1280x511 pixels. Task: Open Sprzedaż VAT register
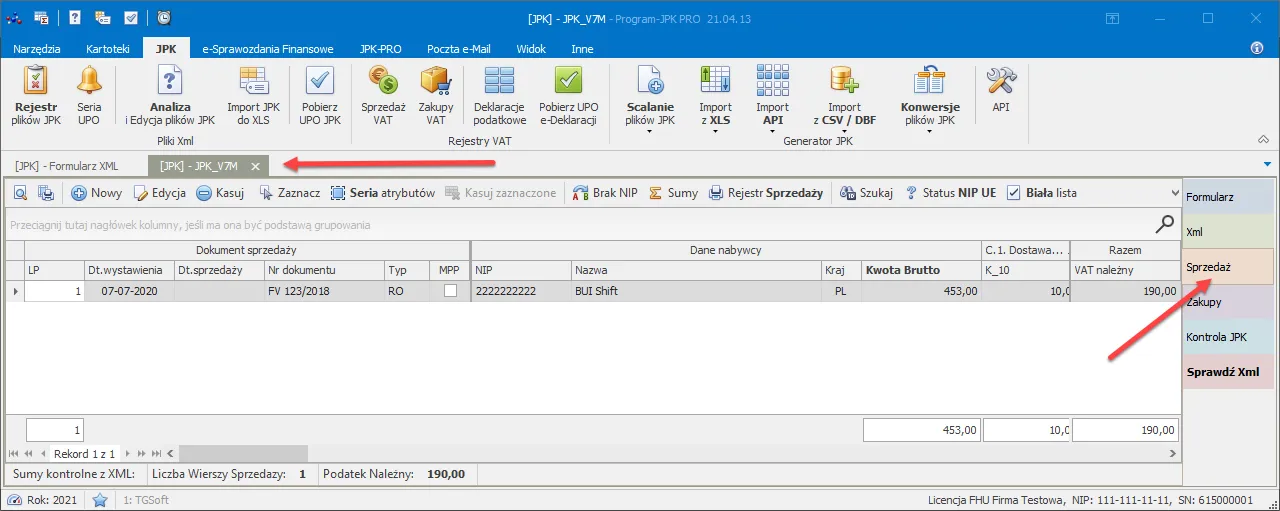click(x=383, y=96)
